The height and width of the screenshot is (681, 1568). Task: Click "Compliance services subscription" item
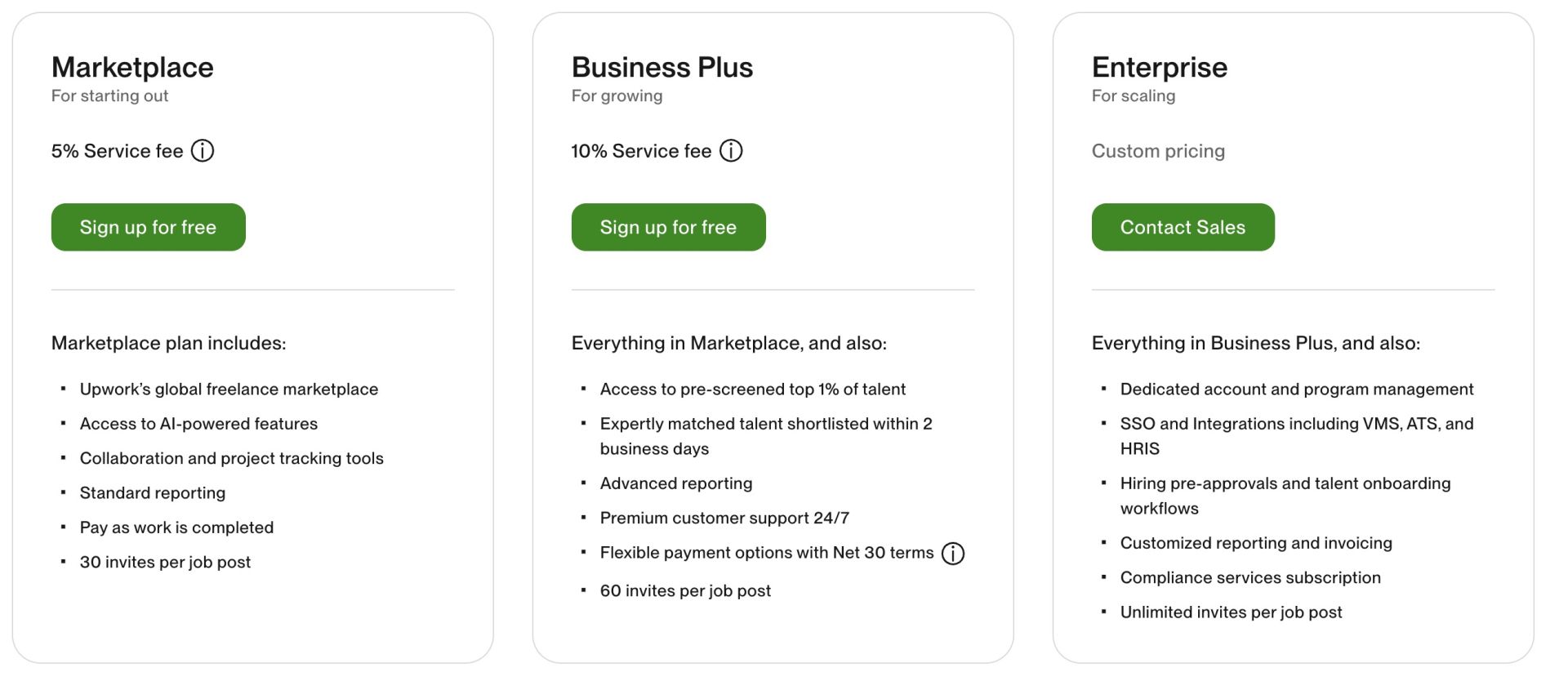(x=1250, y=577)
